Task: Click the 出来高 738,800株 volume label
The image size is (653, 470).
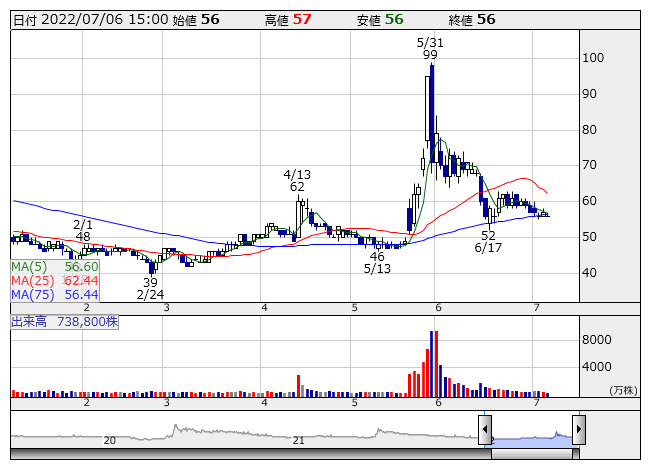Action: coord(65,322)
